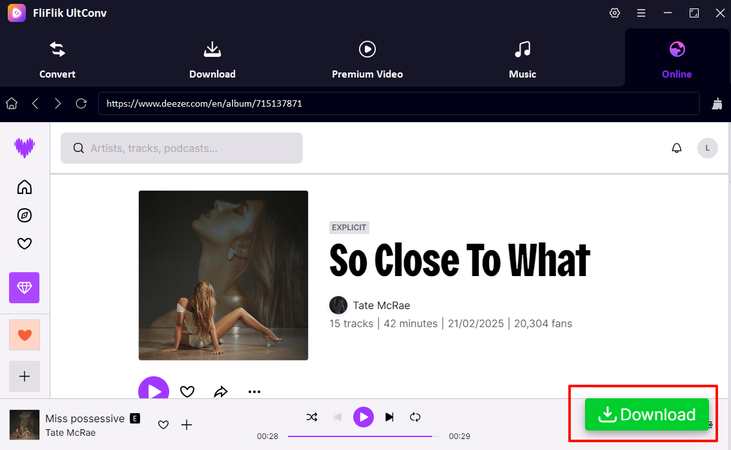731x450 pixels.
Task: Open FliFlik settings gear icon
Action: tap(614, 13)
